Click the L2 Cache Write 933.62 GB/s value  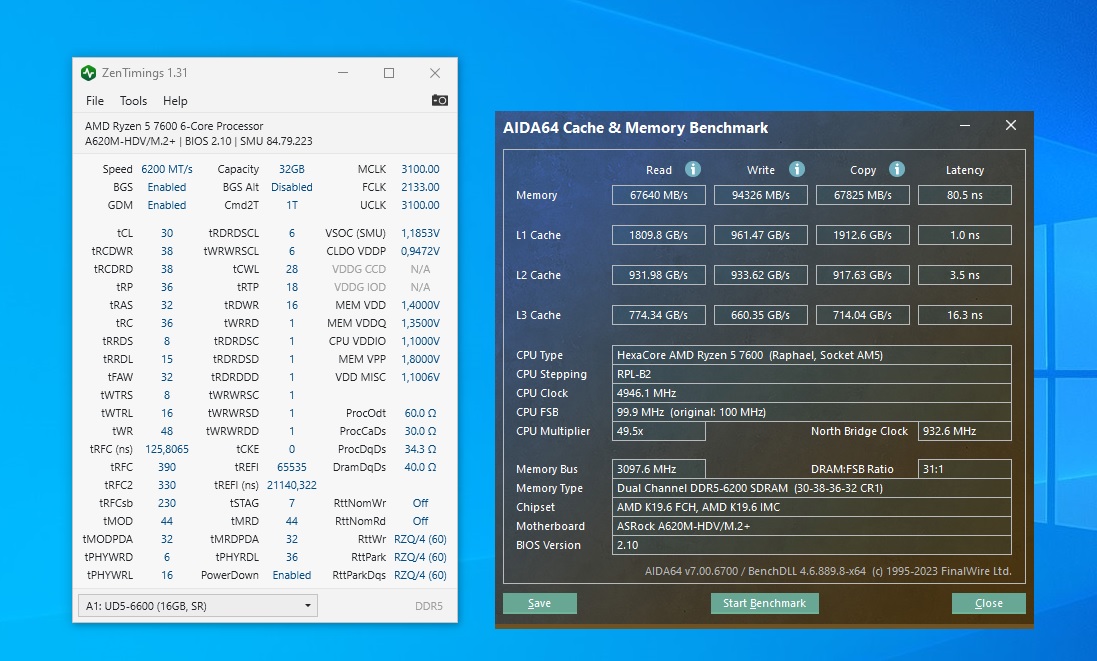coord(760,275)
